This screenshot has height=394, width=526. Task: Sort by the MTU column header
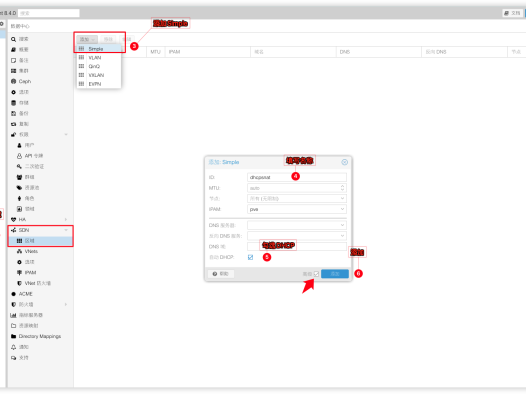(x=156, y=52)
